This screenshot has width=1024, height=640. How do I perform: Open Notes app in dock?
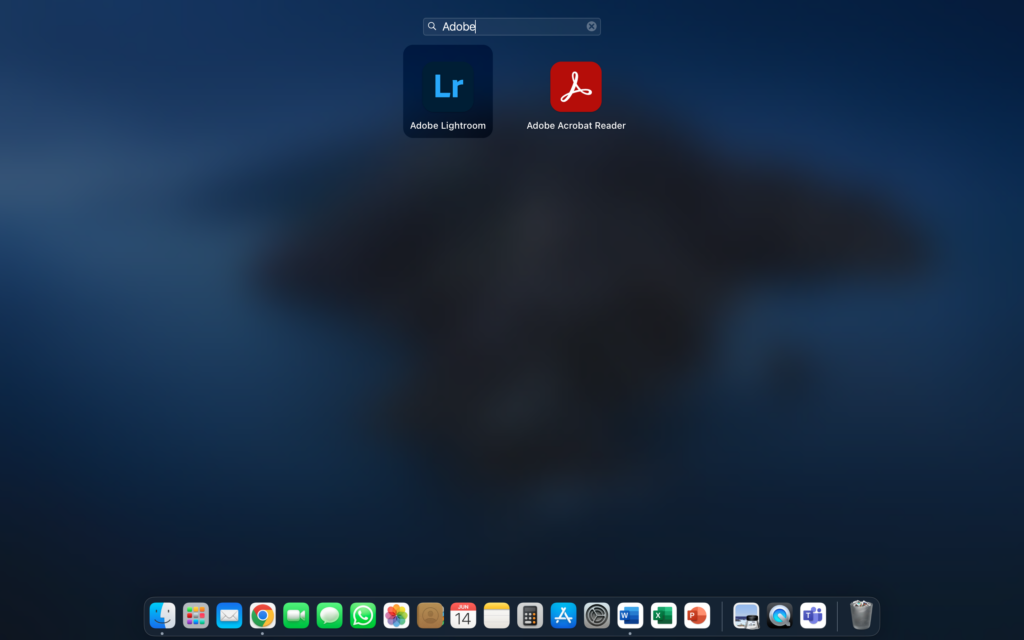pyautogui.click(x=496, y=615)
